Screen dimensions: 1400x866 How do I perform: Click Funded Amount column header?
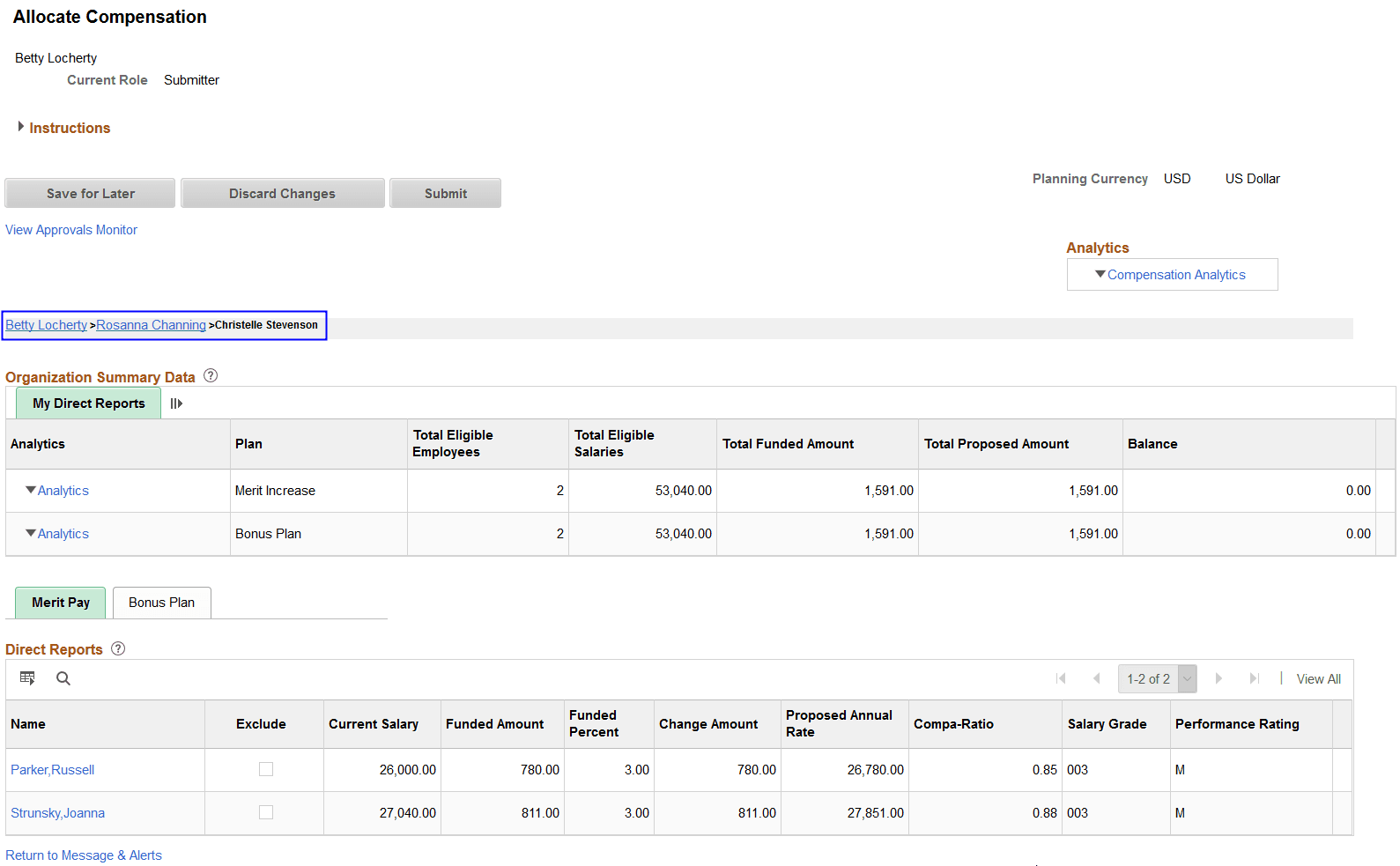click(x=495, y=724)
